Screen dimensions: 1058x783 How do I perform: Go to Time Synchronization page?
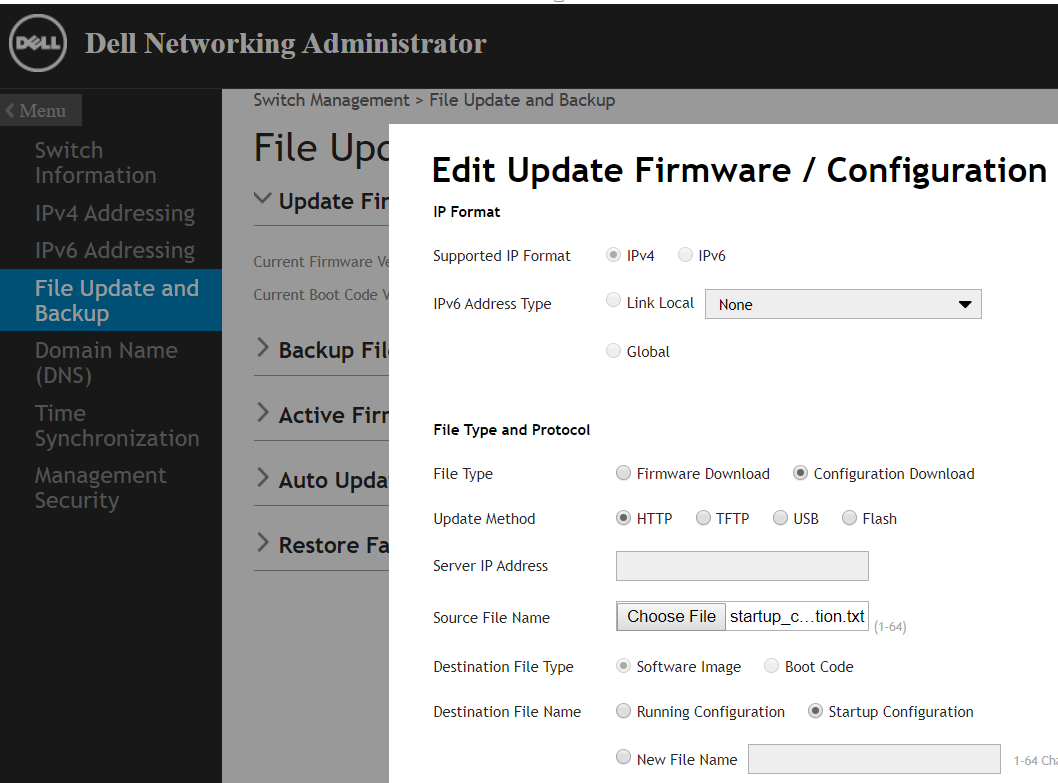(117, 425)
